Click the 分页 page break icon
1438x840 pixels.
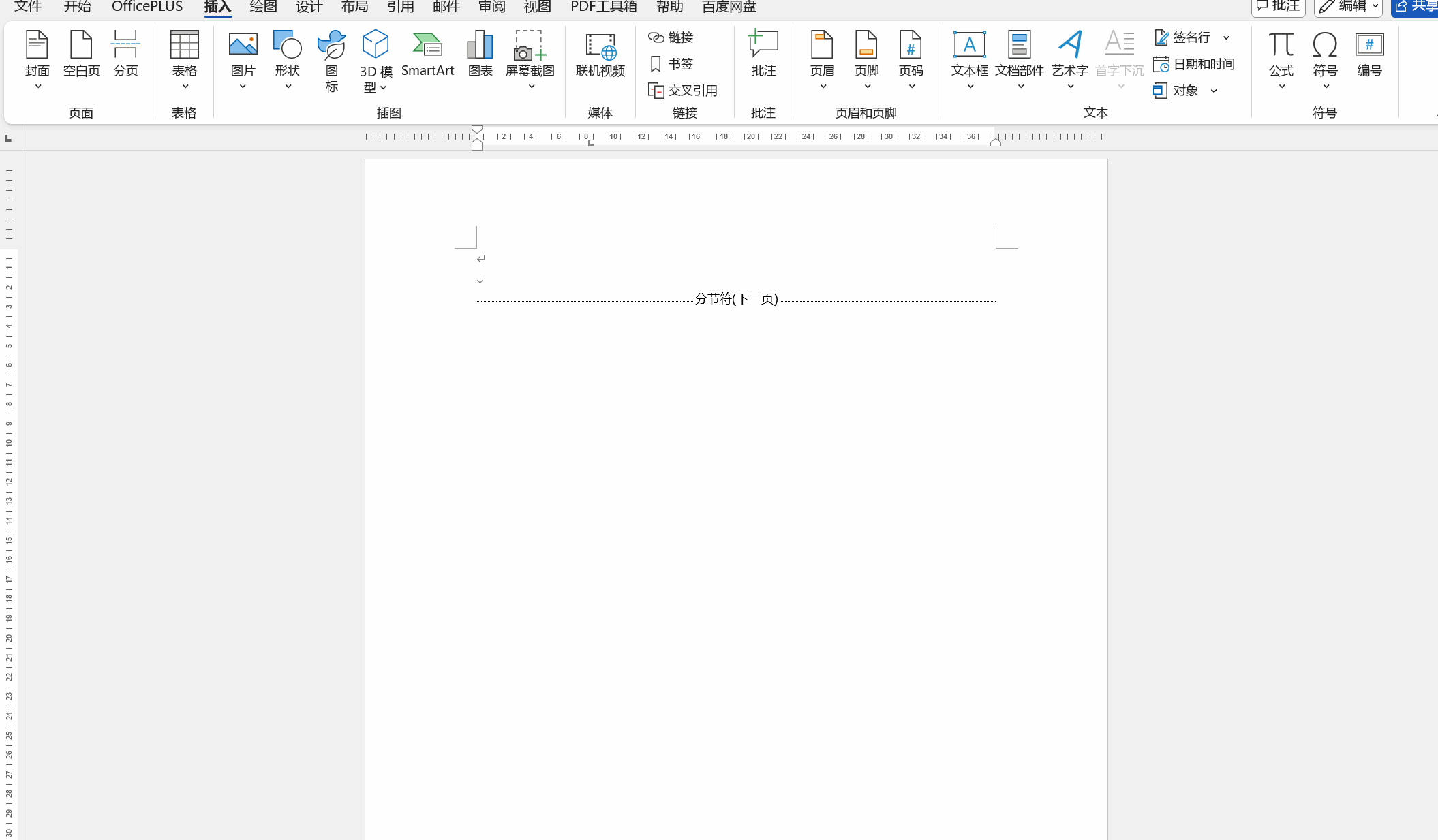coord(125,53)
